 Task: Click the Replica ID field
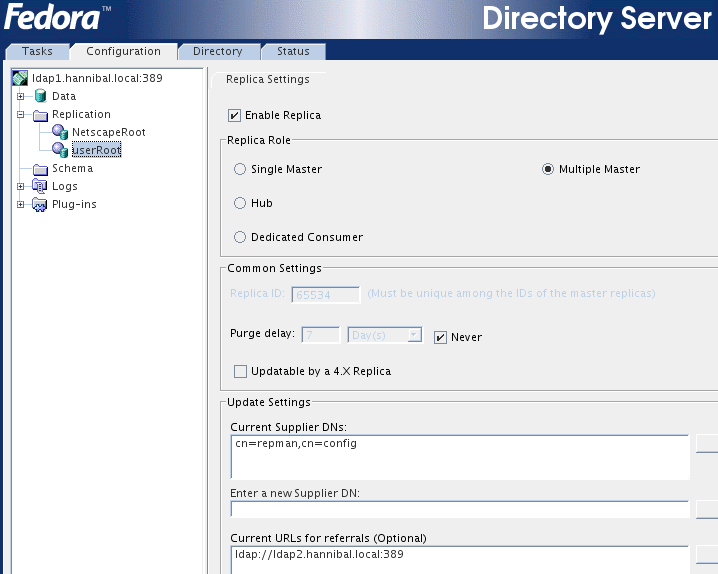point(326,295)
